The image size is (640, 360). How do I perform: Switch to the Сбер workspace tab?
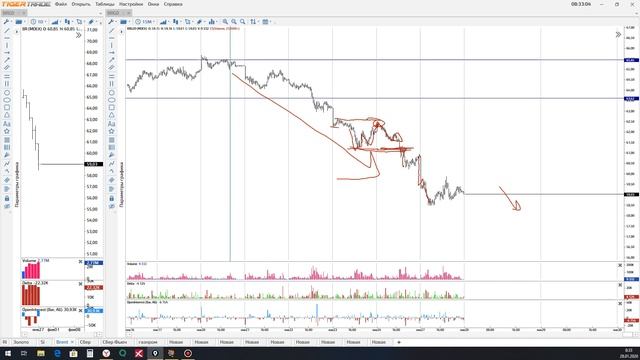(x=85, y=342)
